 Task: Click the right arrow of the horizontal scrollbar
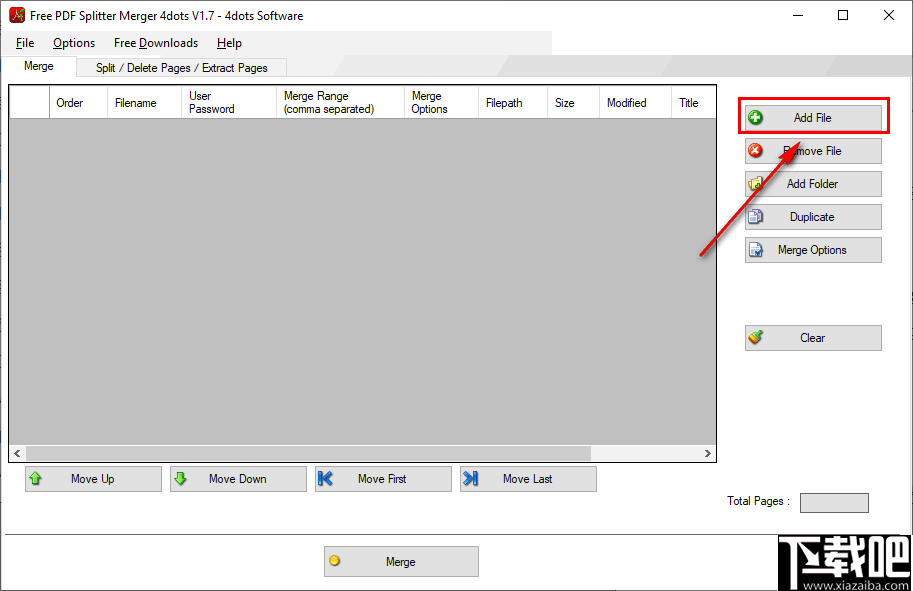(708, 453)
